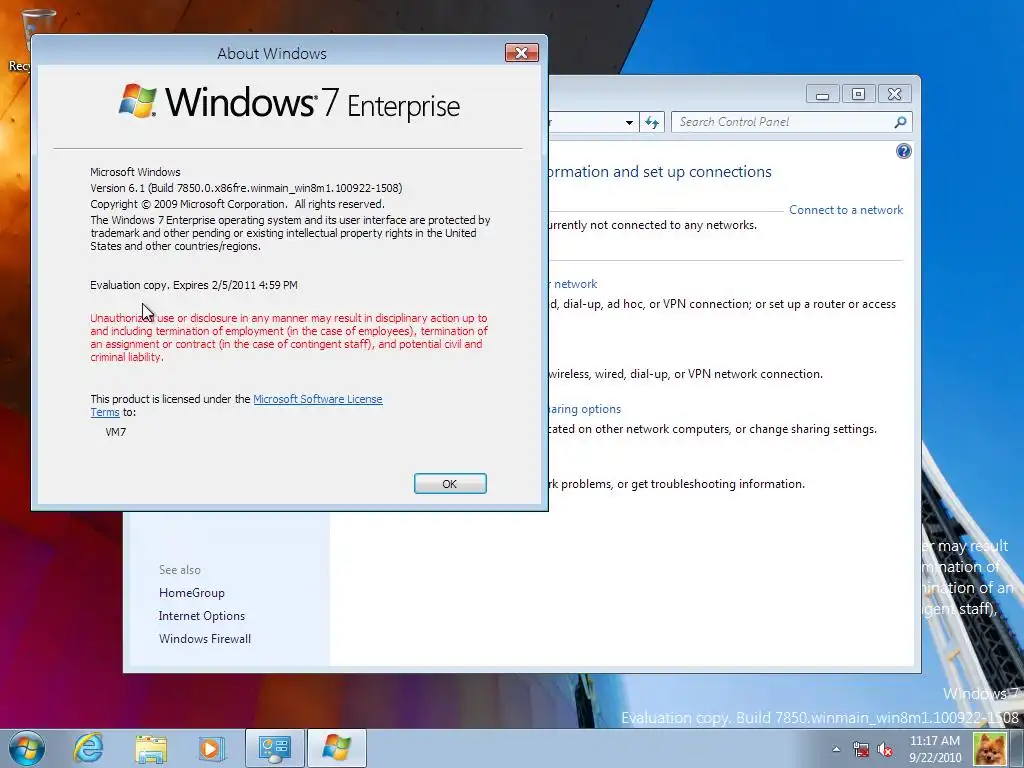The image size is (1024, 768).
Task: Open Internet Options from See also
Action: click(201, 616)
